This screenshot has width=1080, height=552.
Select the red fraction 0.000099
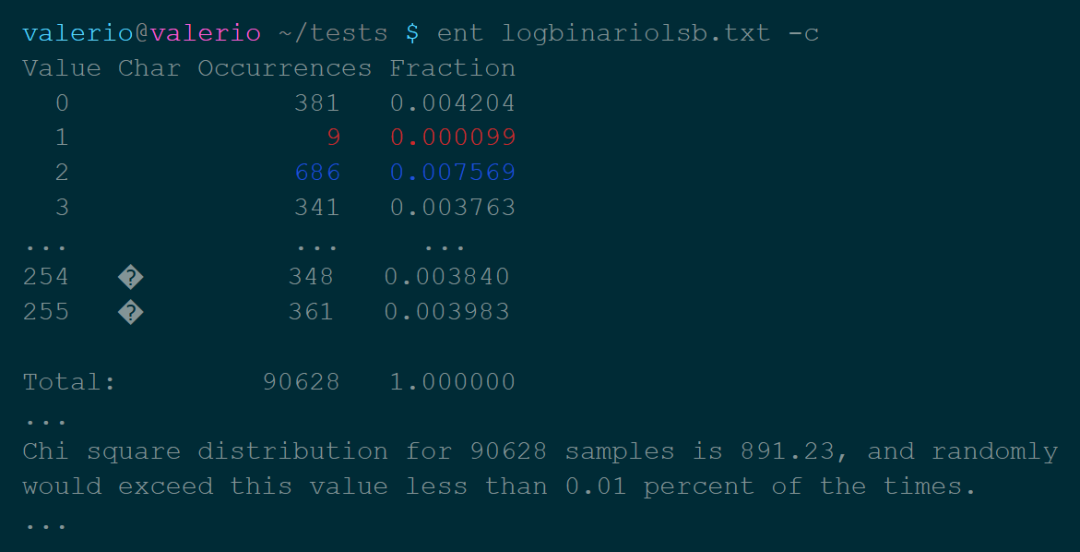(452, 137)
